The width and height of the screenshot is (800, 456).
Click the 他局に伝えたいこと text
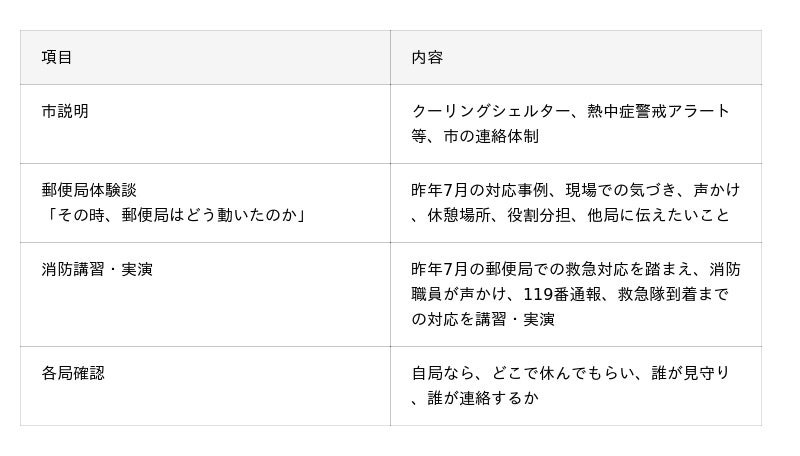658,215
